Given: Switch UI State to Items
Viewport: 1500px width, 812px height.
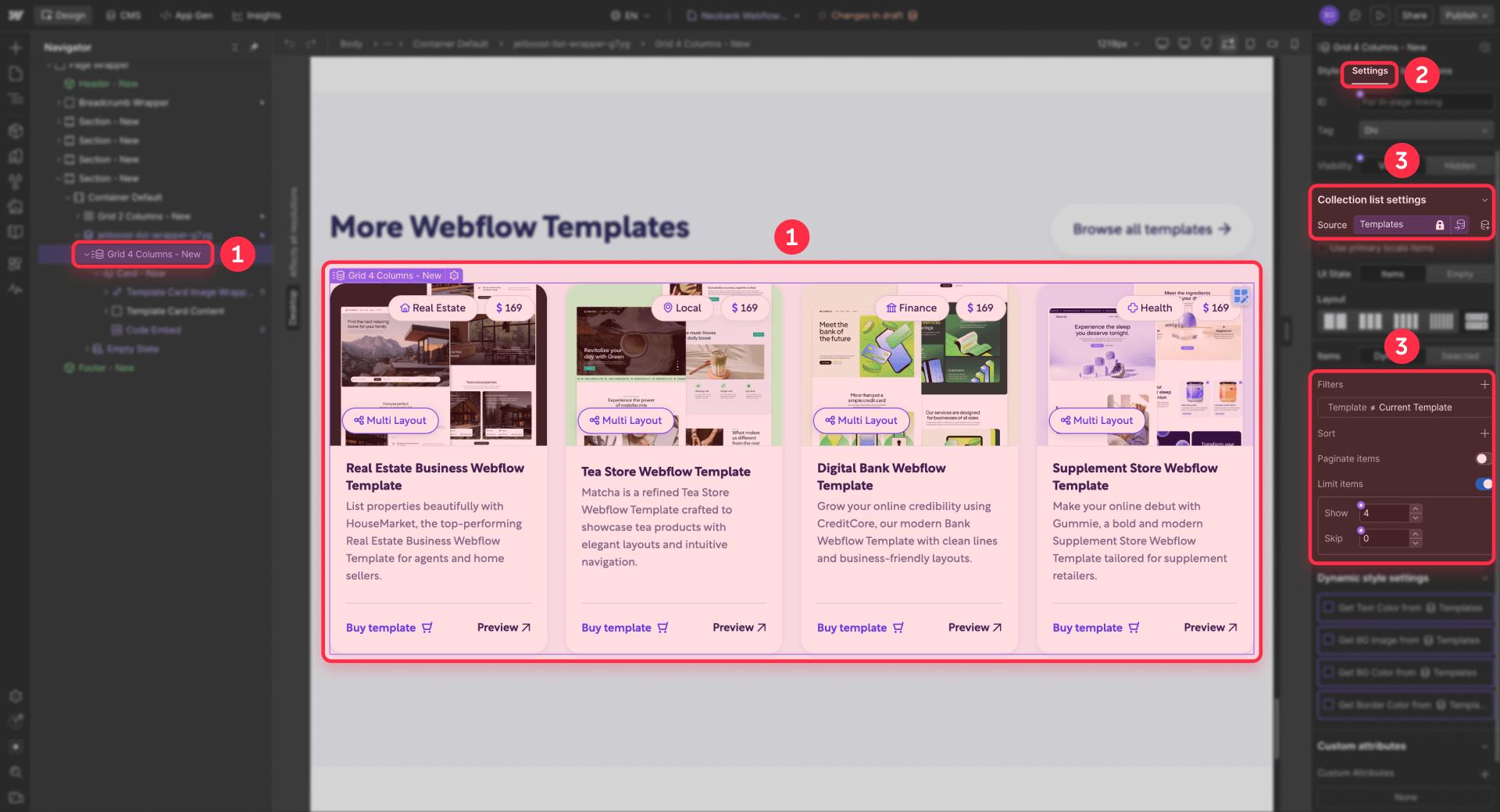Looking at the screenshot, I should click(1392, 274).
